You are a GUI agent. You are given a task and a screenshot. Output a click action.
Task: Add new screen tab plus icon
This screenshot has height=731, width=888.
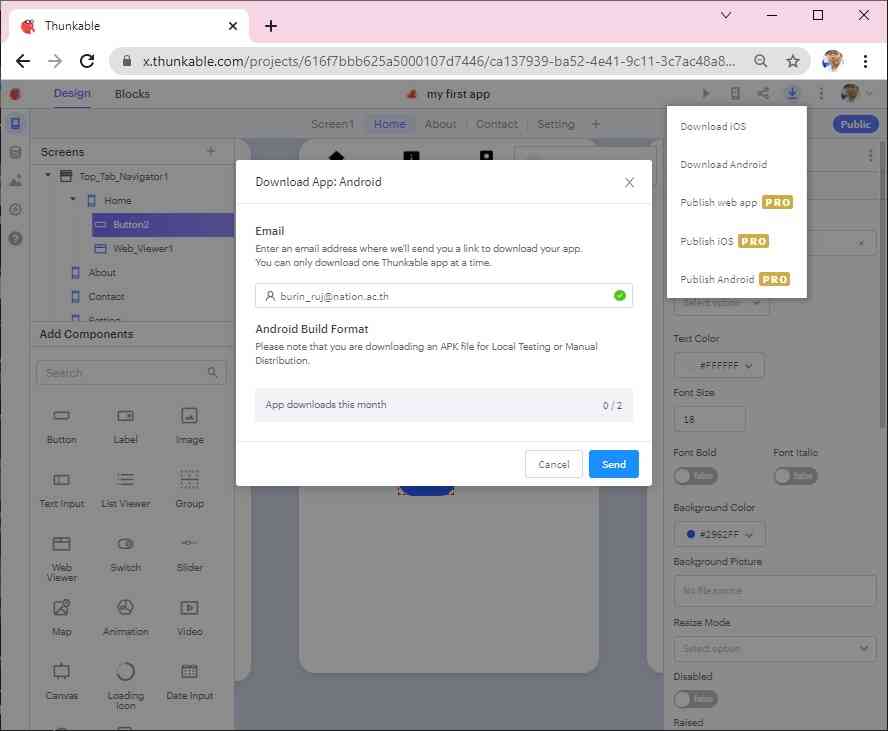[595, 124]
